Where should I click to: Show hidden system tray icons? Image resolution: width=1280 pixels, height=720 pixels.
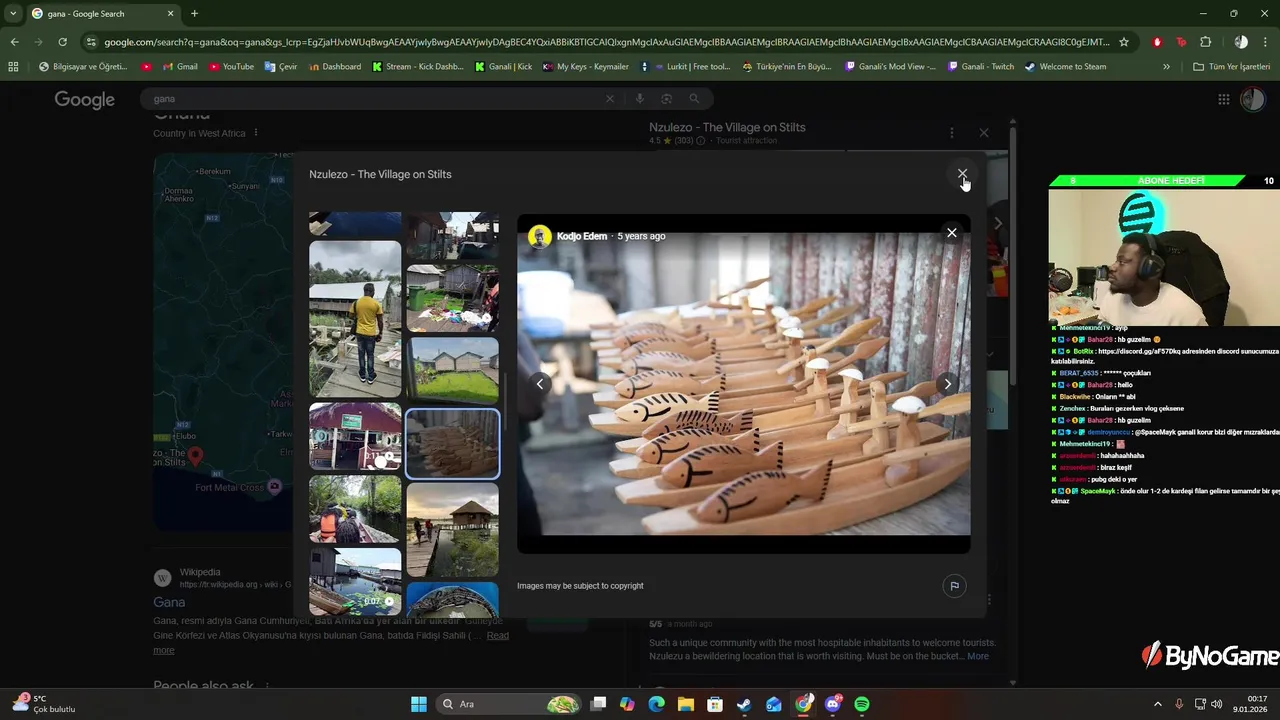(x=1158, y=704)
